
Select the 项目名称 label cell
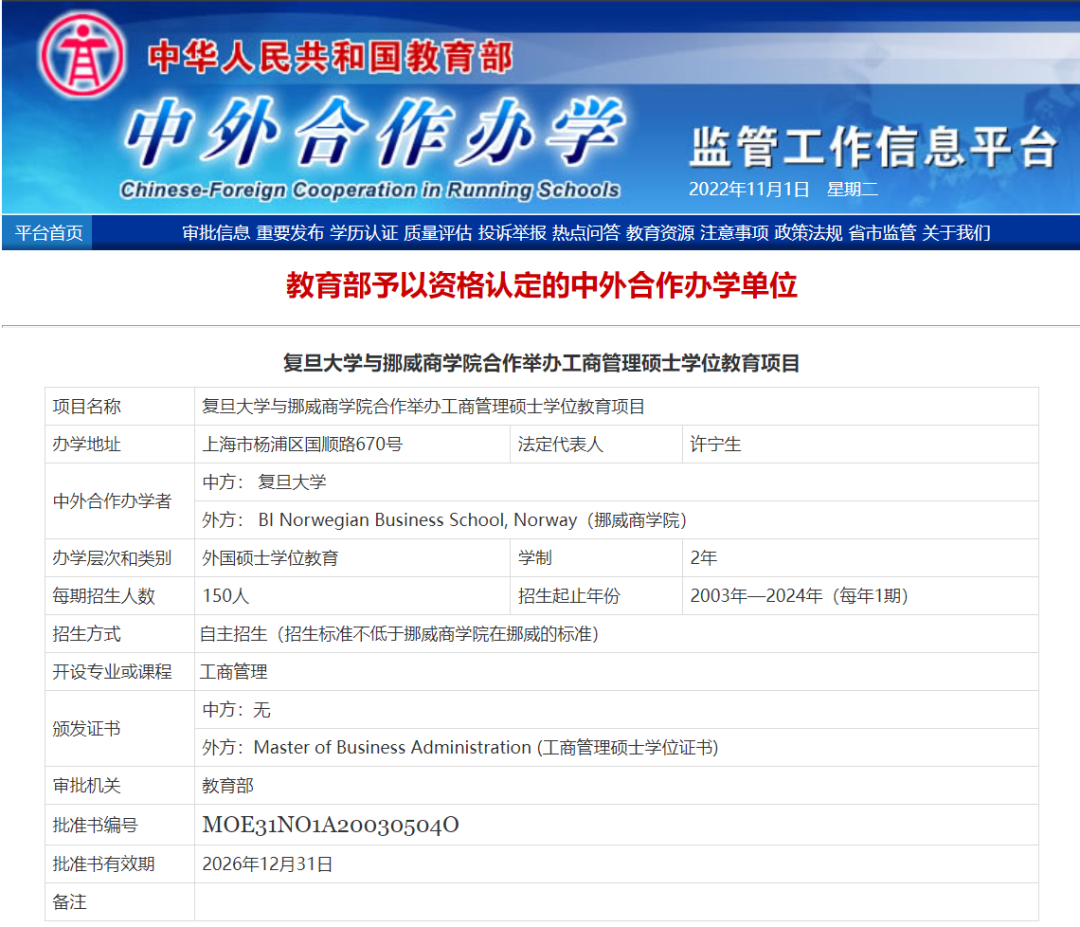(x=120, y=406)
